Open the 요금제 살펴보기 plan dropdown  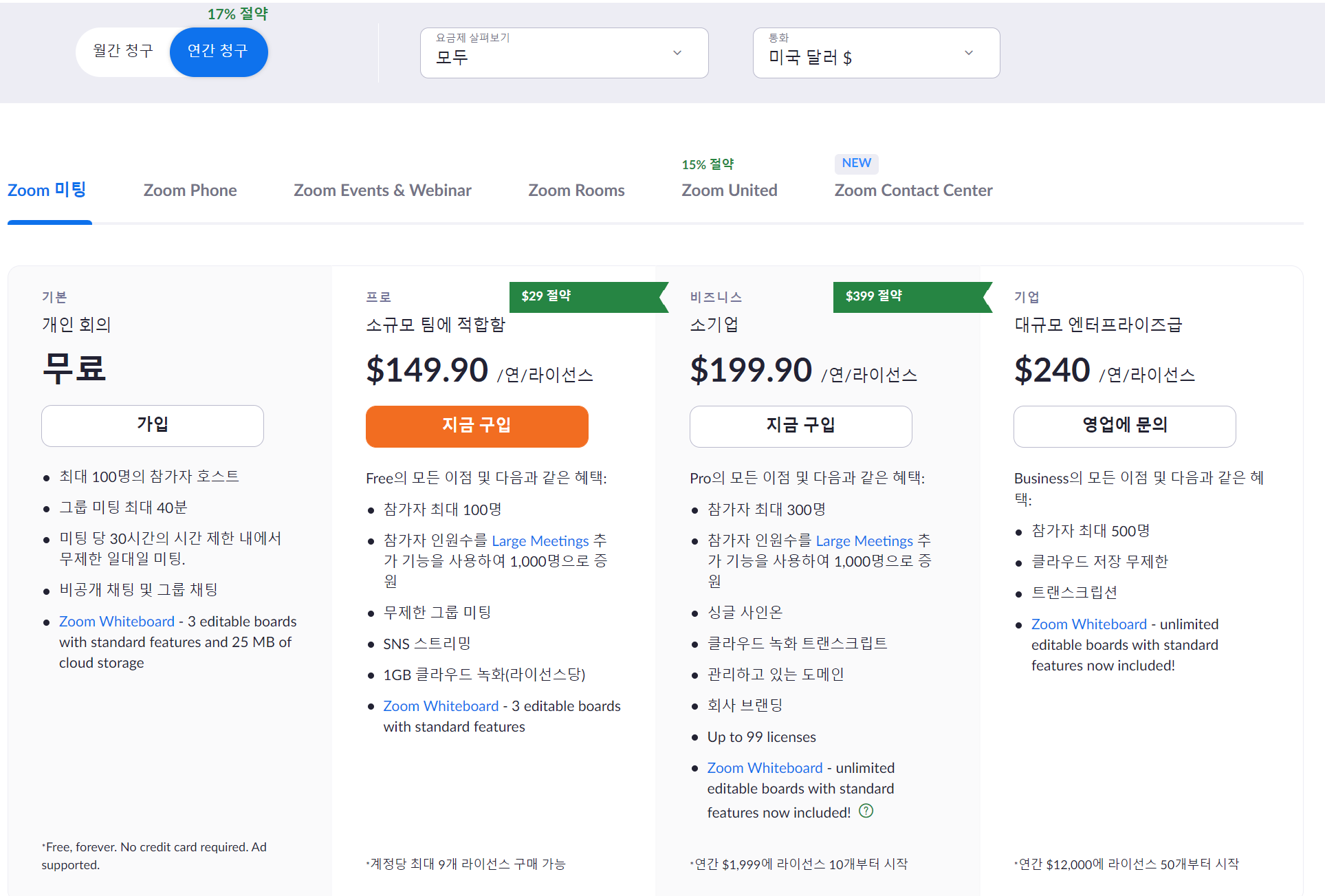coord(564,53)
